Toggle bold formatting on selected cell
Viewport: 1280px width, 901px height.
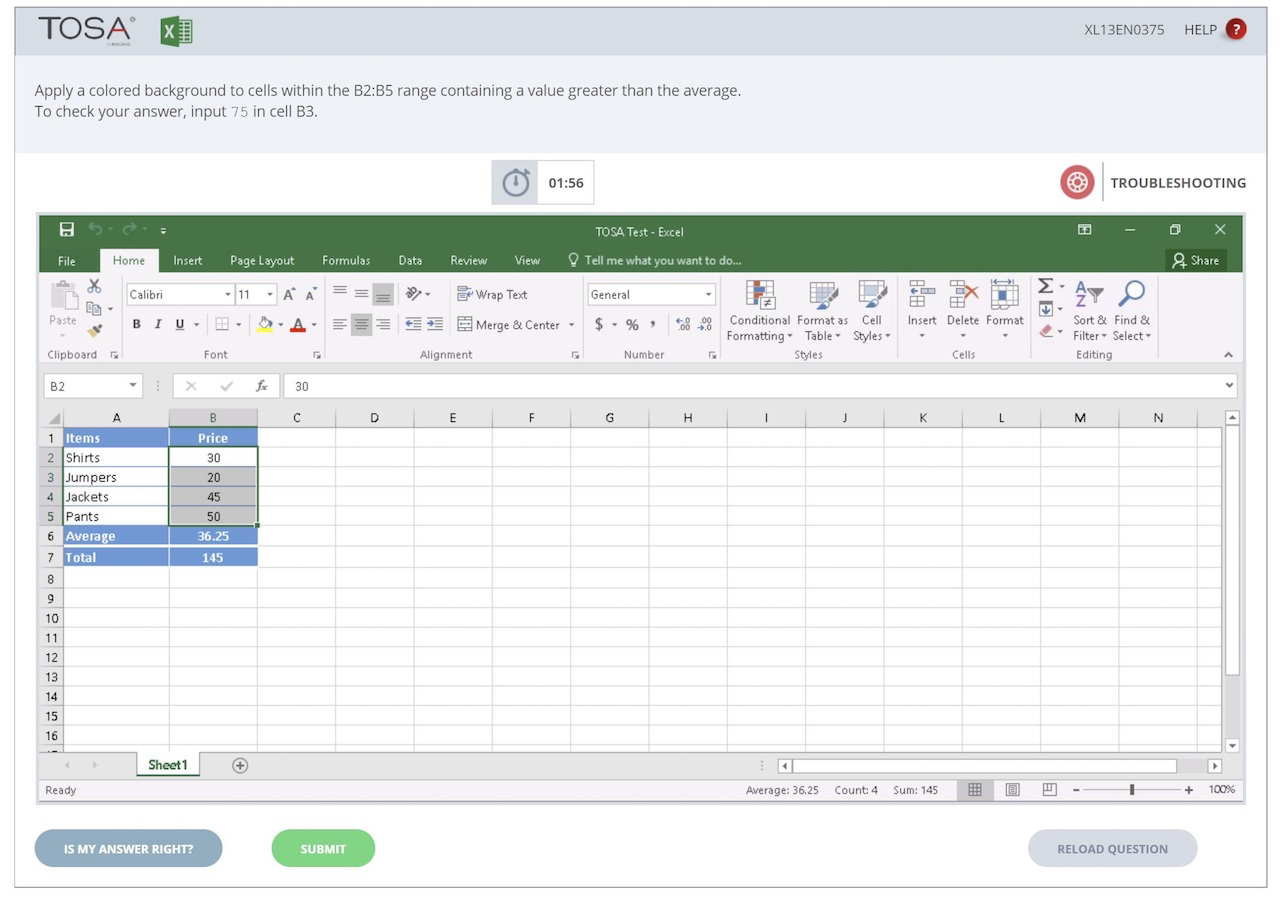click(137, 324)
